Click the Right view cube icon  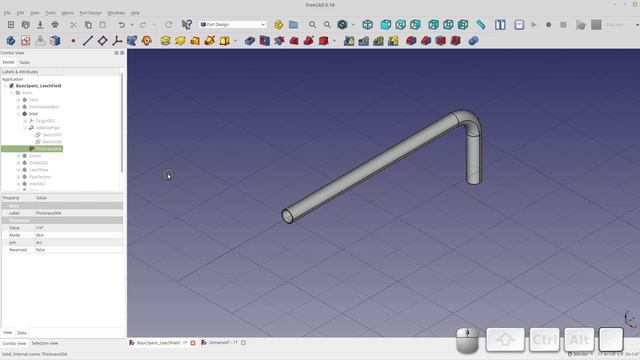[x=415, y=24]
